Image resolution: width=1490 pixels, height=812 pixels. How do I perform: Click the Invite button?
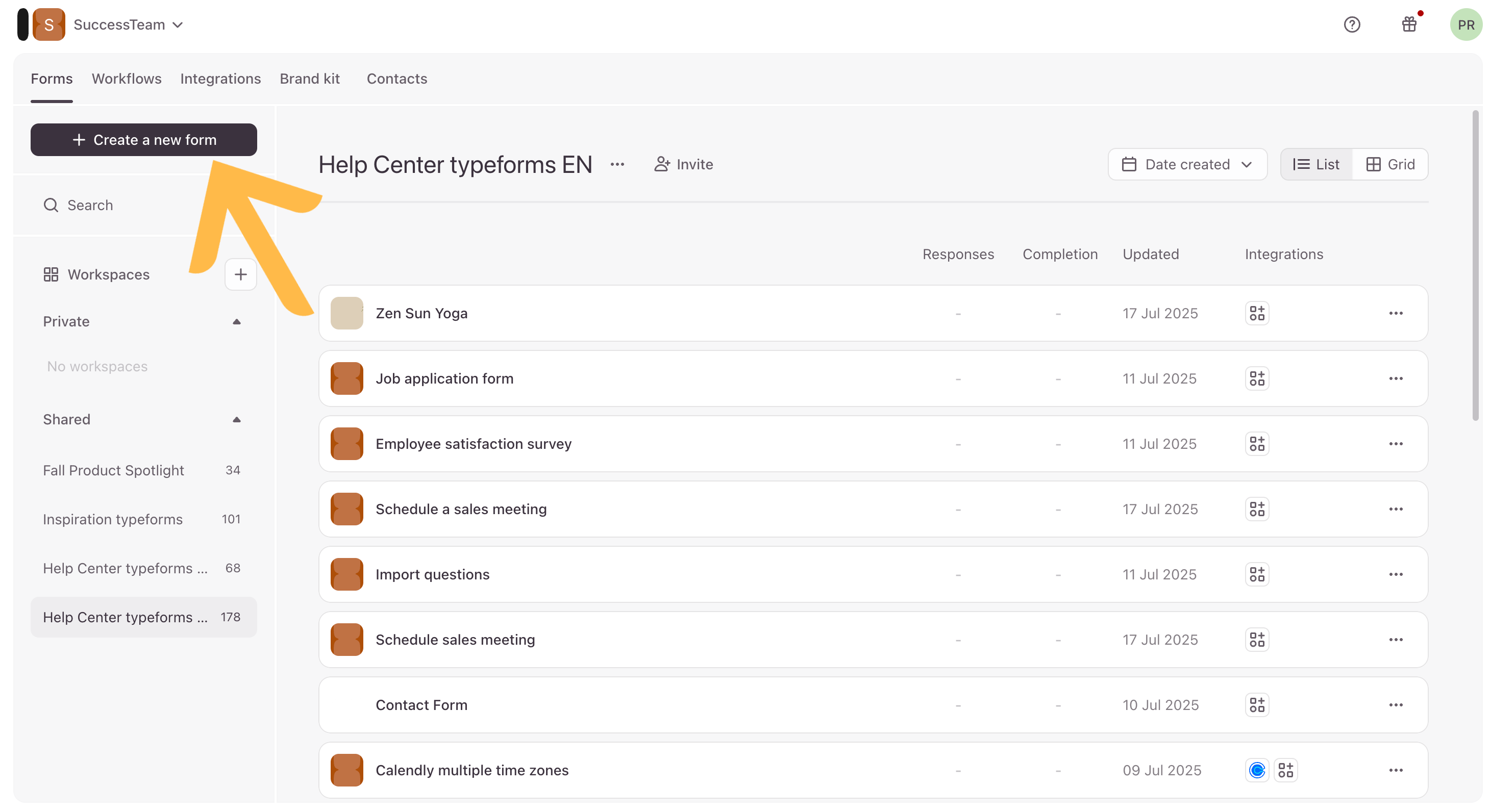683,165
